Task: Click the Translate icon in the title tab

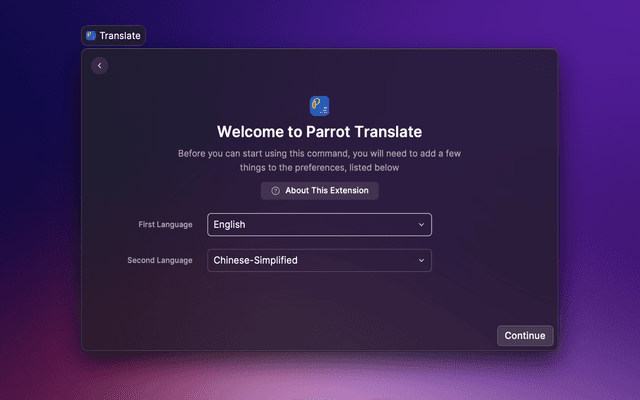Action: 91,36
